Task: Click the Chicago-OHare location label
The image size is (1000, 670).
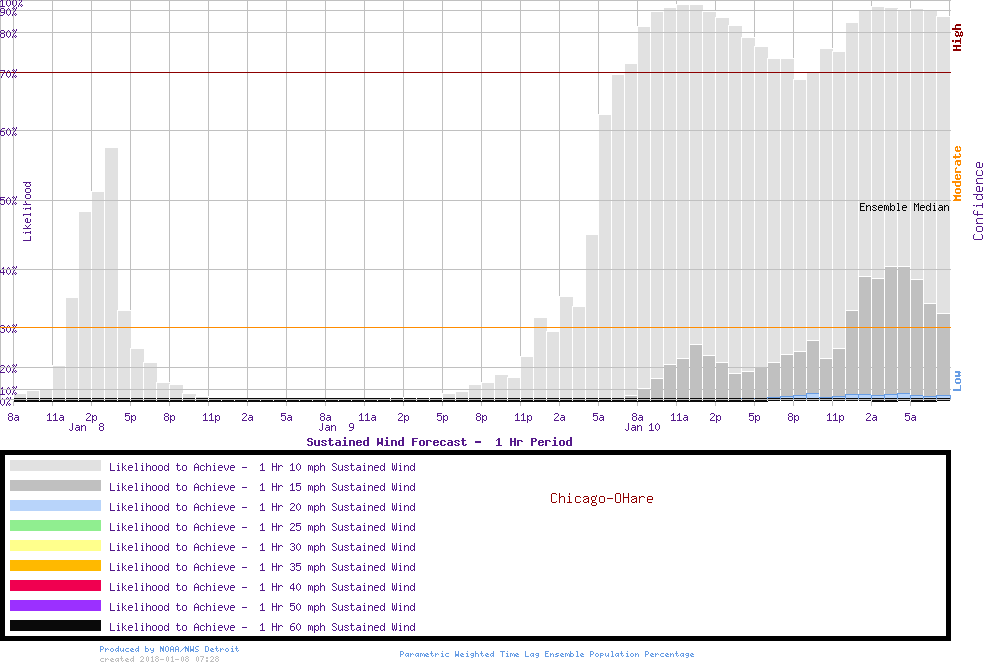Action: click(601, 498)
